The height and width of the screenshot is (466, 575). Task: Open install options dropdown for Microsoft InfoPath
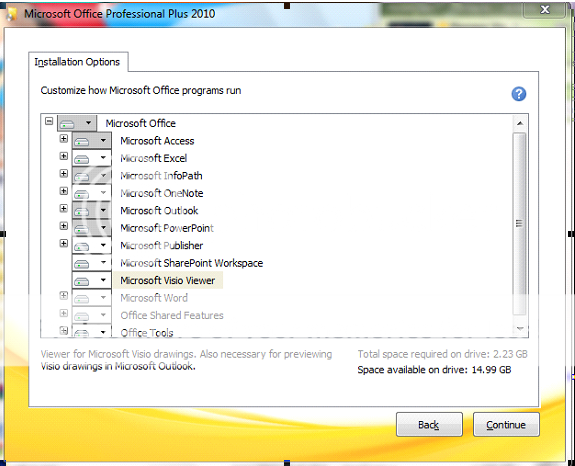103,176
